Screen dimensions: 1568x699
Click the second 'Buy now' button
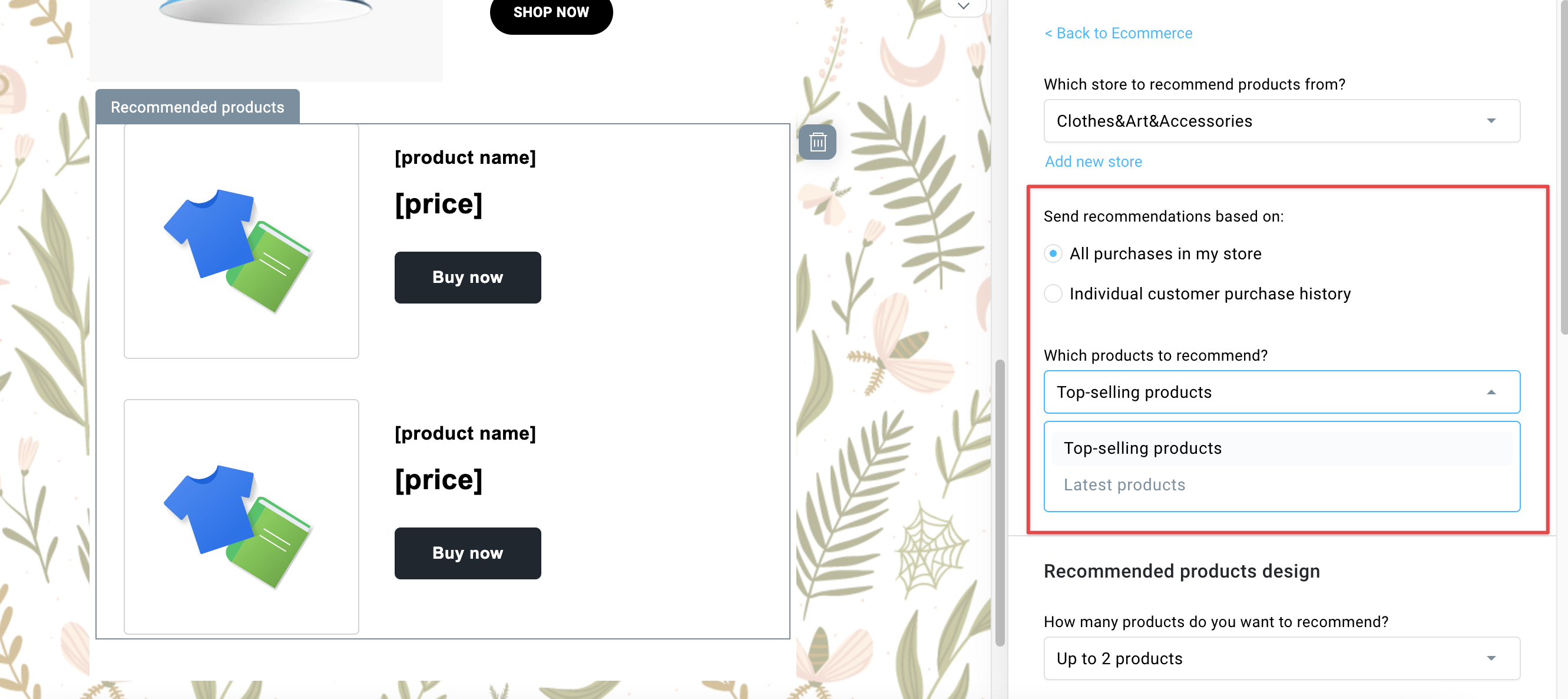coord(467,552)
